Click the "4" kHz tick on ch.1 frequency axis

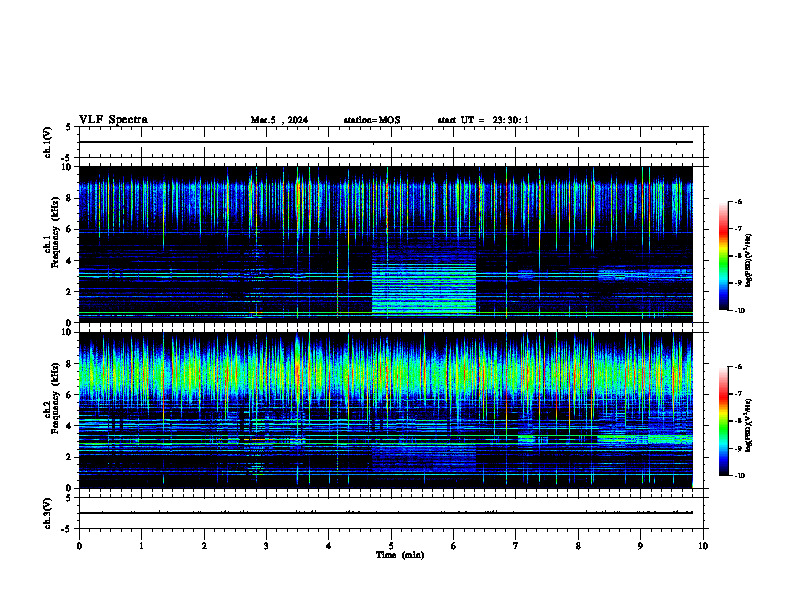click(x=70, y=261)
